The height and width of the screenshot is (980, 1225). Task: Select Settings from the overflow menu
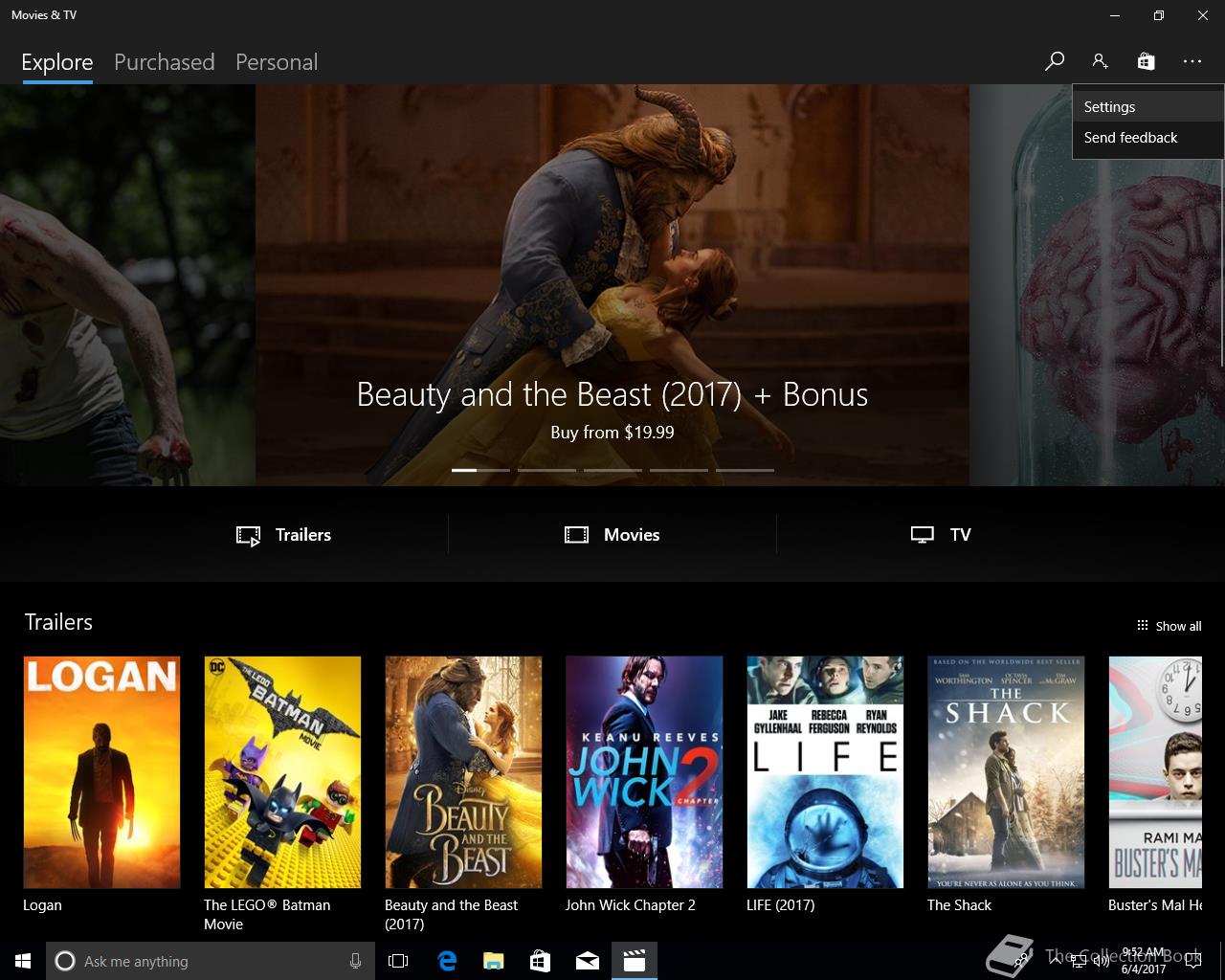1147,107
